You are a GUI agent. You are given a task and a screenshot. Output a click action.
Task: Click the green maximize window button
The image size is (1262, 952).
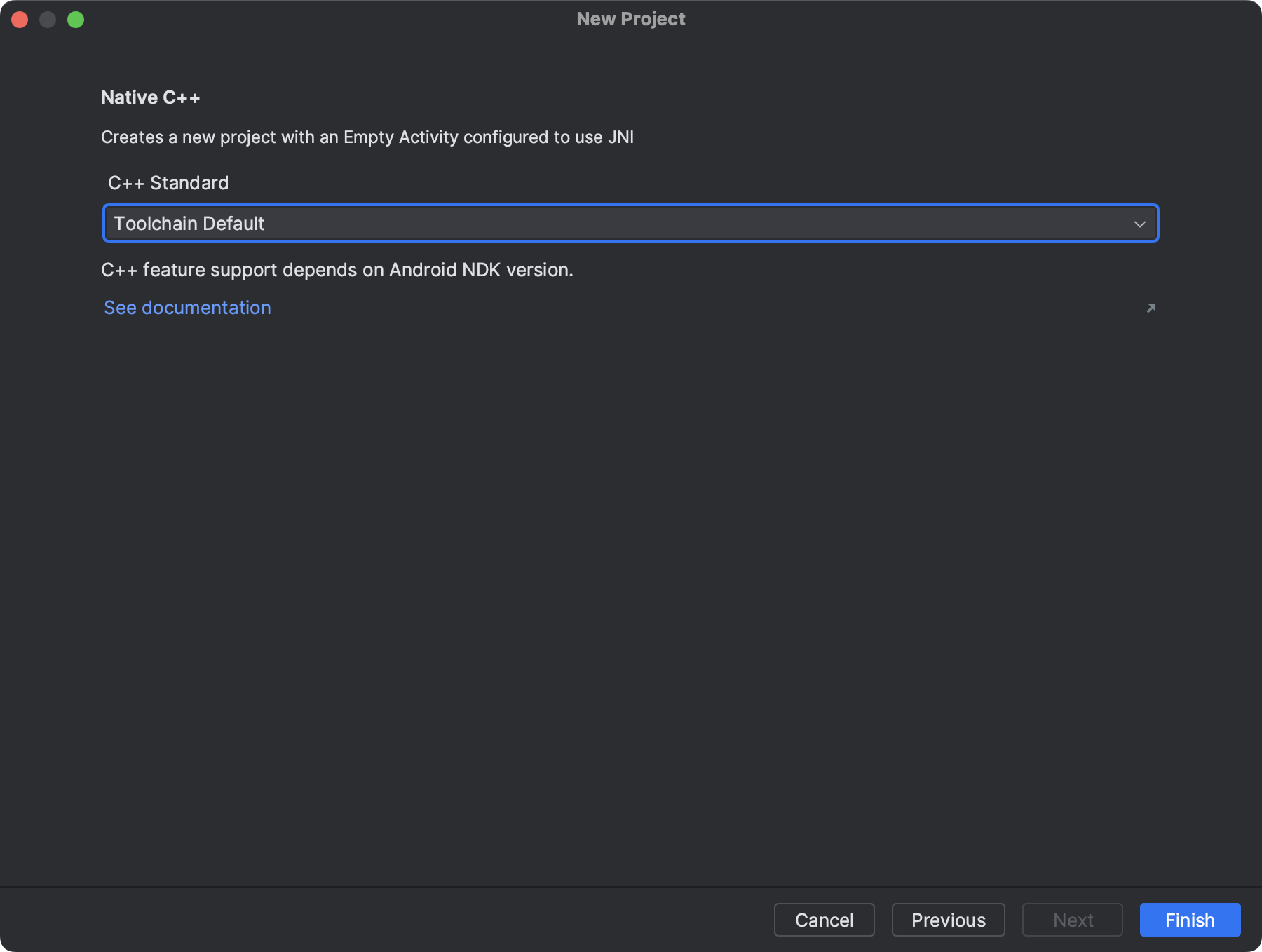pos(76,20)
